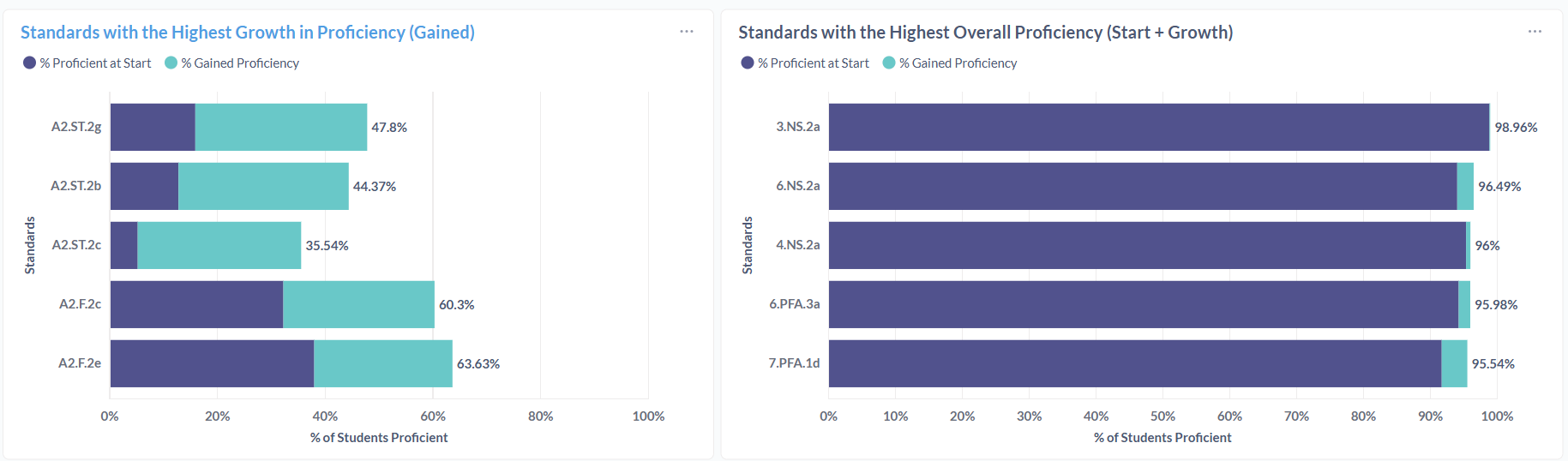Open the ellipsis menu on Highest Growth card
Screen dimensions: 1568x461
(687, 32)
